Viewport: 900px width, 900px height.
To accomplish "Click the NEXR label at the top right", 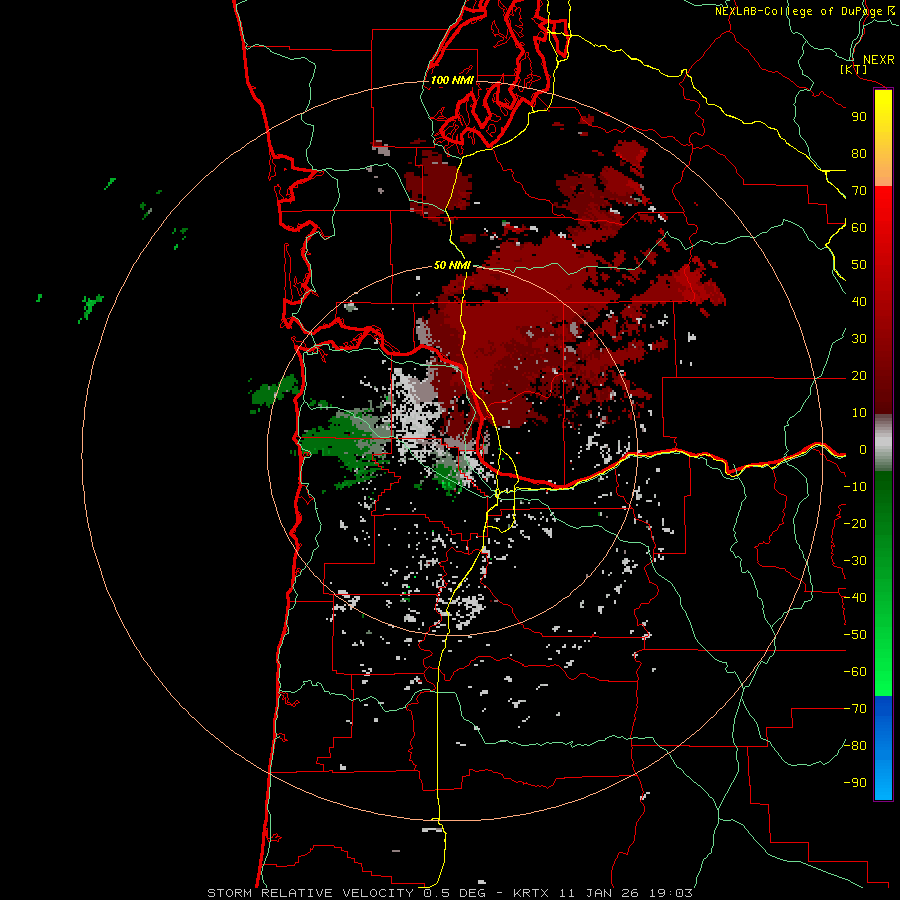I will coord(879,60).
